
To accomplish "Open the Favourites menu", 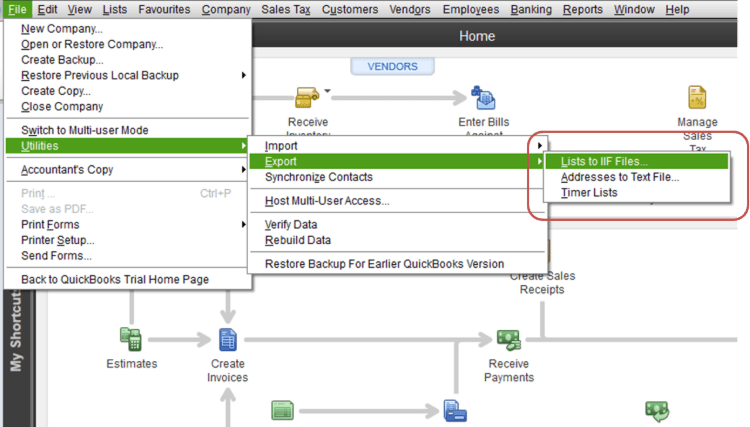I will (x=164, y=9).
